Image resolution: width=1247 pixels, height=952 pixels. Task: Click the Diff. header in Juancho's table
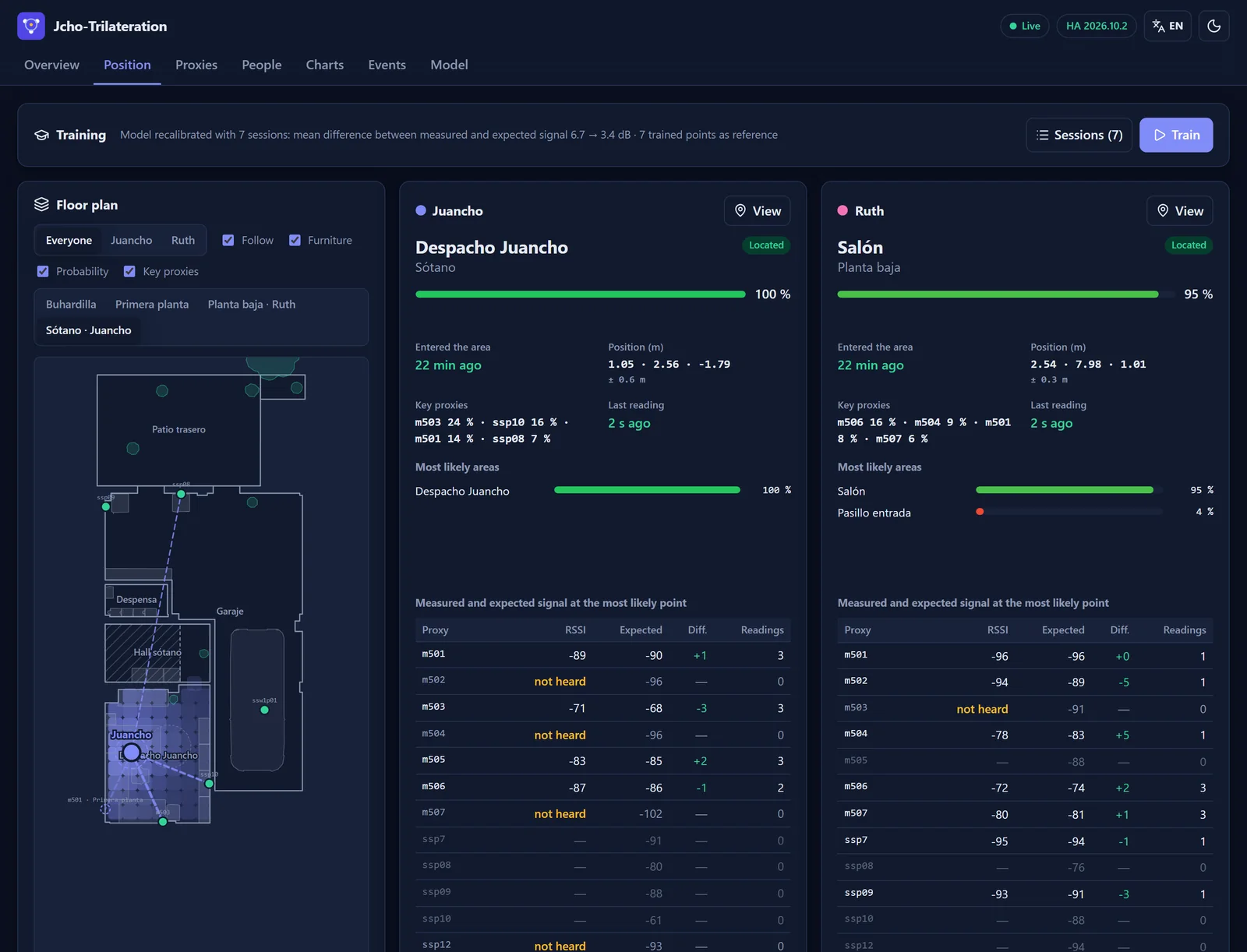pos(697,630)
